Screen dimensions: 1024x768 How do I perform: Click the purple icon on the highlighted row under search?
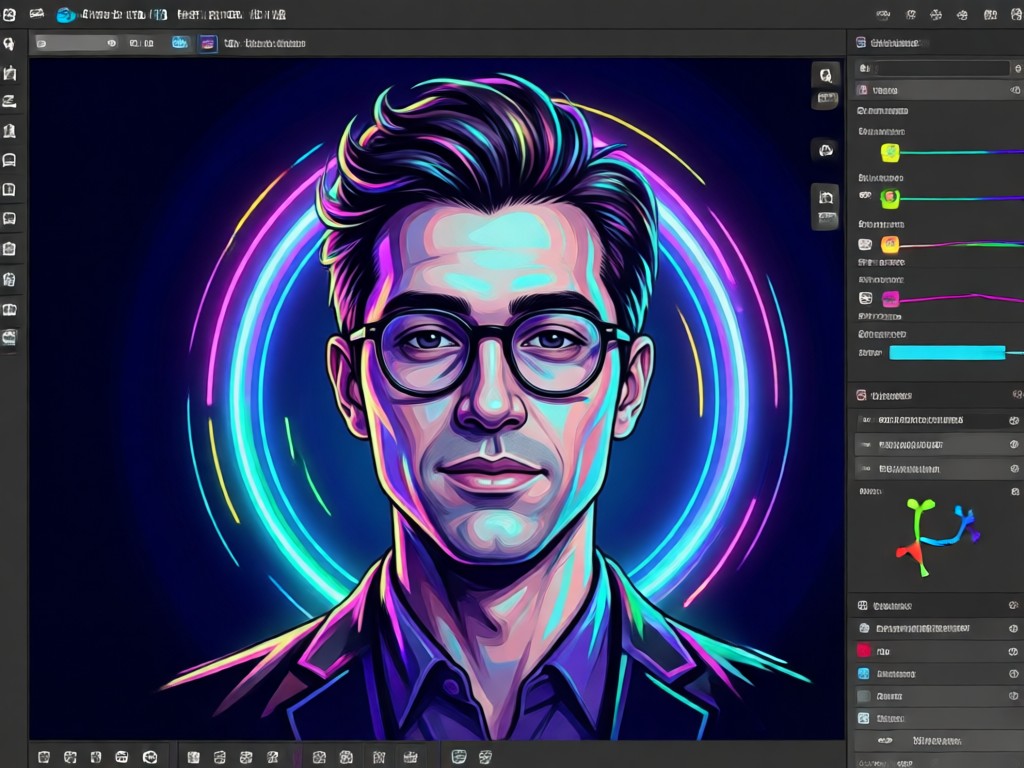pyautogui.click(x=862, y=90)
